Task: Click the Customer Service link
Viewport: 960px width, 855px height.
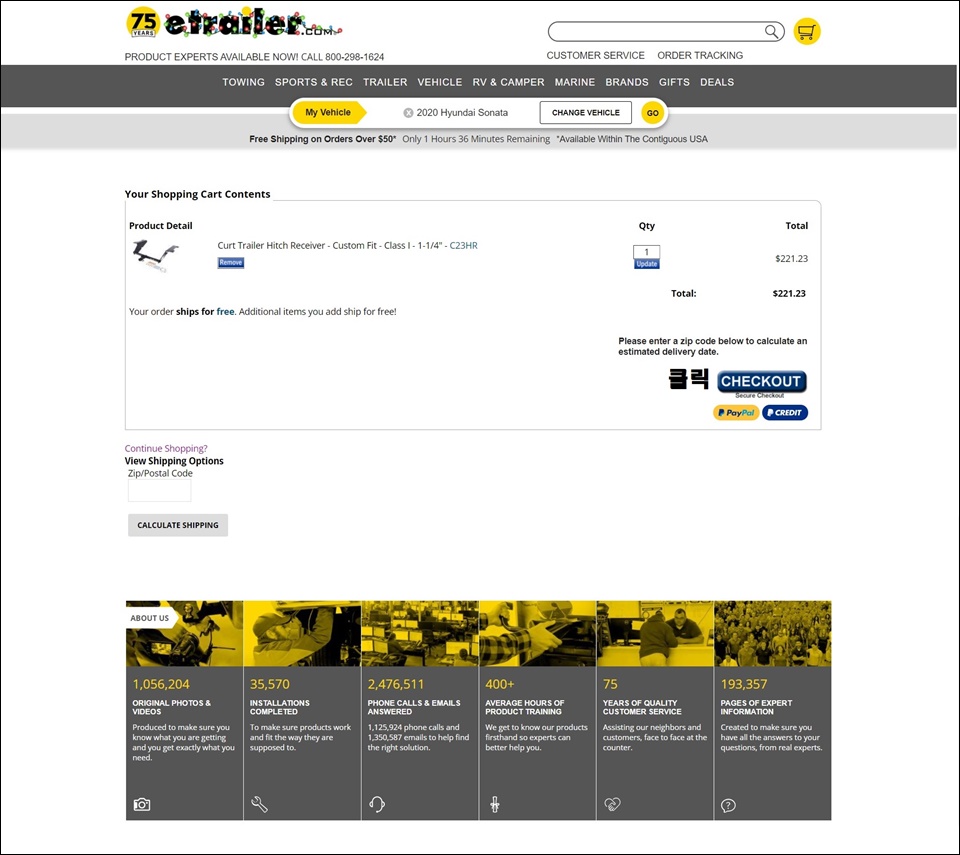Action: [595, 55]
